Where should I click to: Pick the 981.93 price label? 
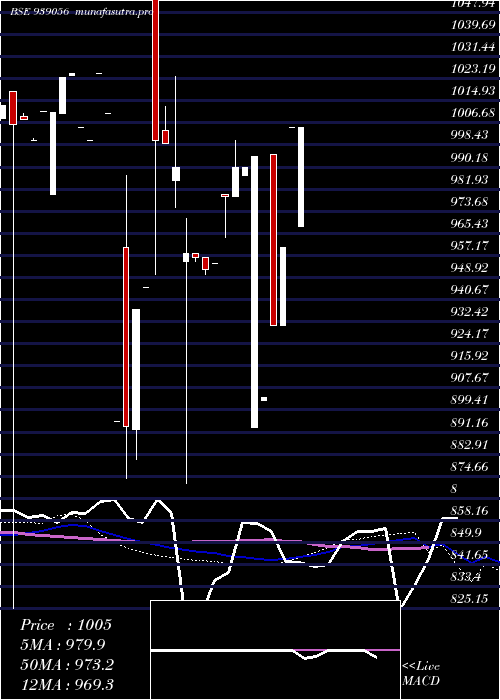470,180
